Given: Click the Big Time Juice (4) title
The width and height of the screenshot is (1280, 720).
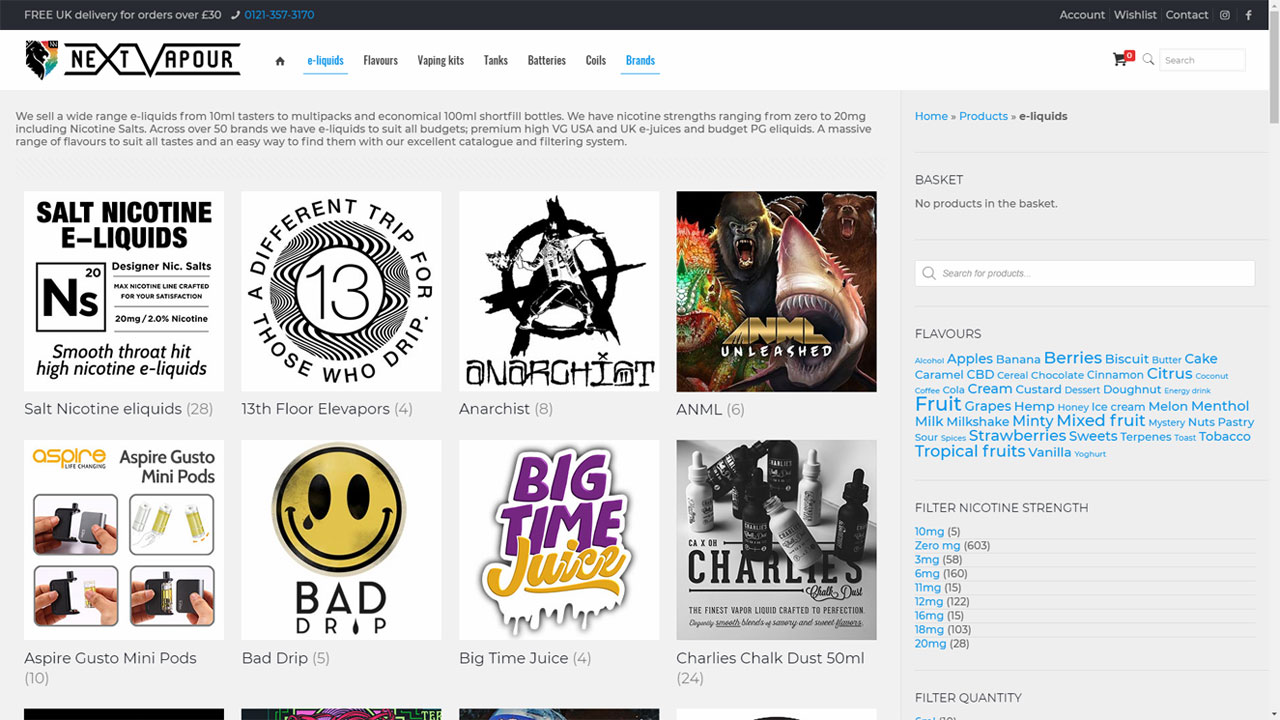Looking at the screenshot, I should click(525, 658).
